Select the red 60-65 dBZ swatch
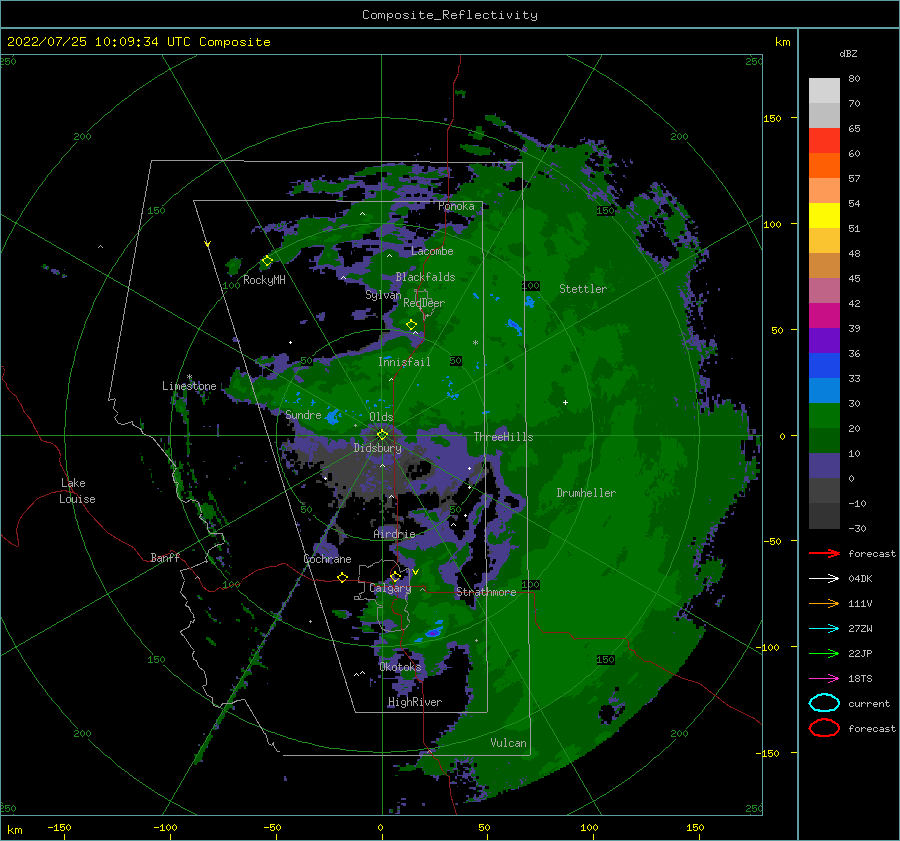This screenshot has width=900, height=841. click(824, 141)
